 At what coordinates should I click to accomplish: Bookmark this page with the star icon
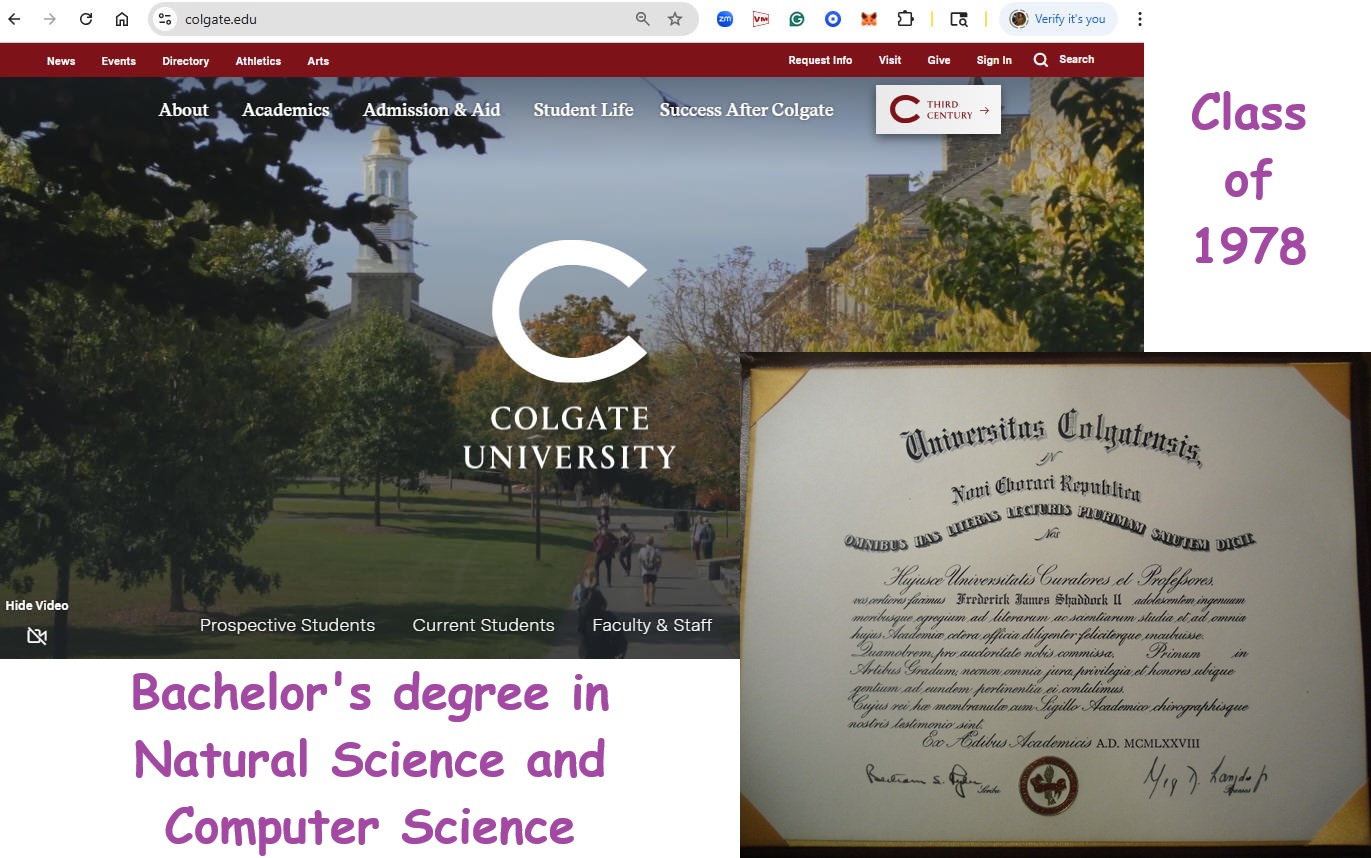tap(675, 19)
